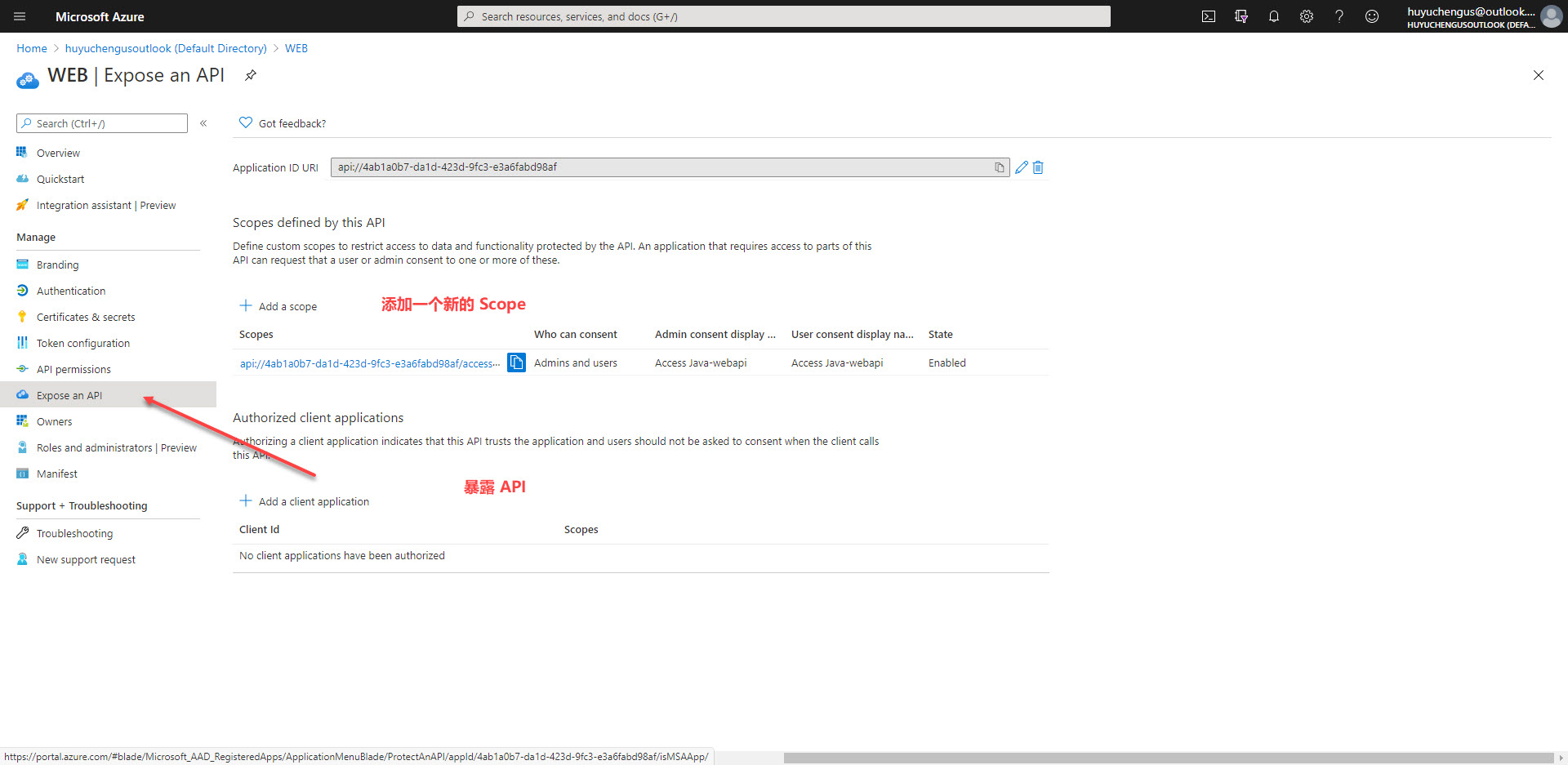This screenshot has height=765, width=1568.
Task: Open the hamburger portal menu
Action: 20,16
